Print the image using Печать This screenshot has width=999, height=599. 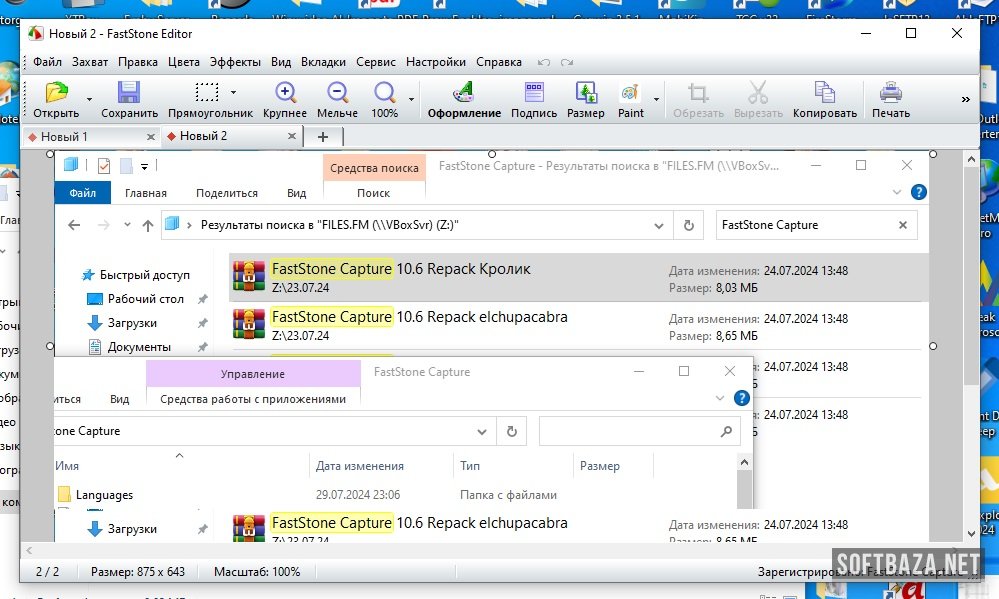tap(890, 94)
